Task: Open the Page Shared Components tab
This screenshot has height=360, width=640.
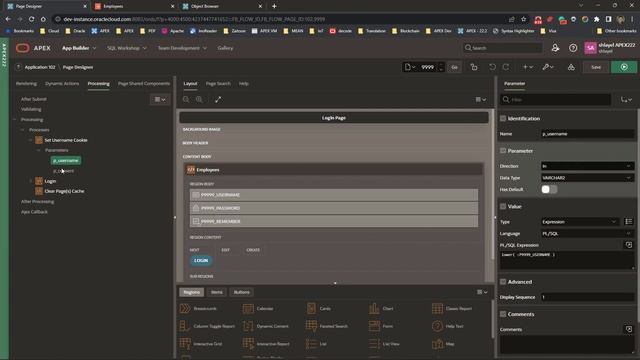Action: [144, 83]
